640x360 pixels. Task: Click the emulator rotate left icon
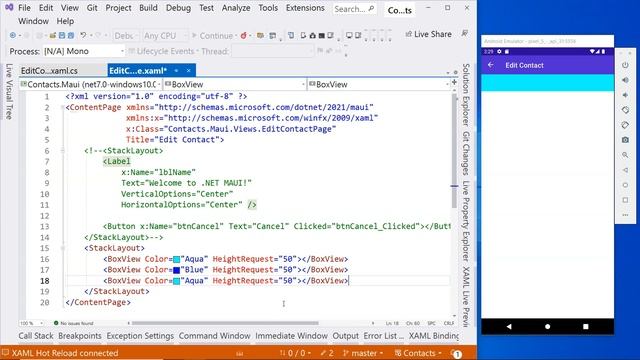click(x=625, y=110)
